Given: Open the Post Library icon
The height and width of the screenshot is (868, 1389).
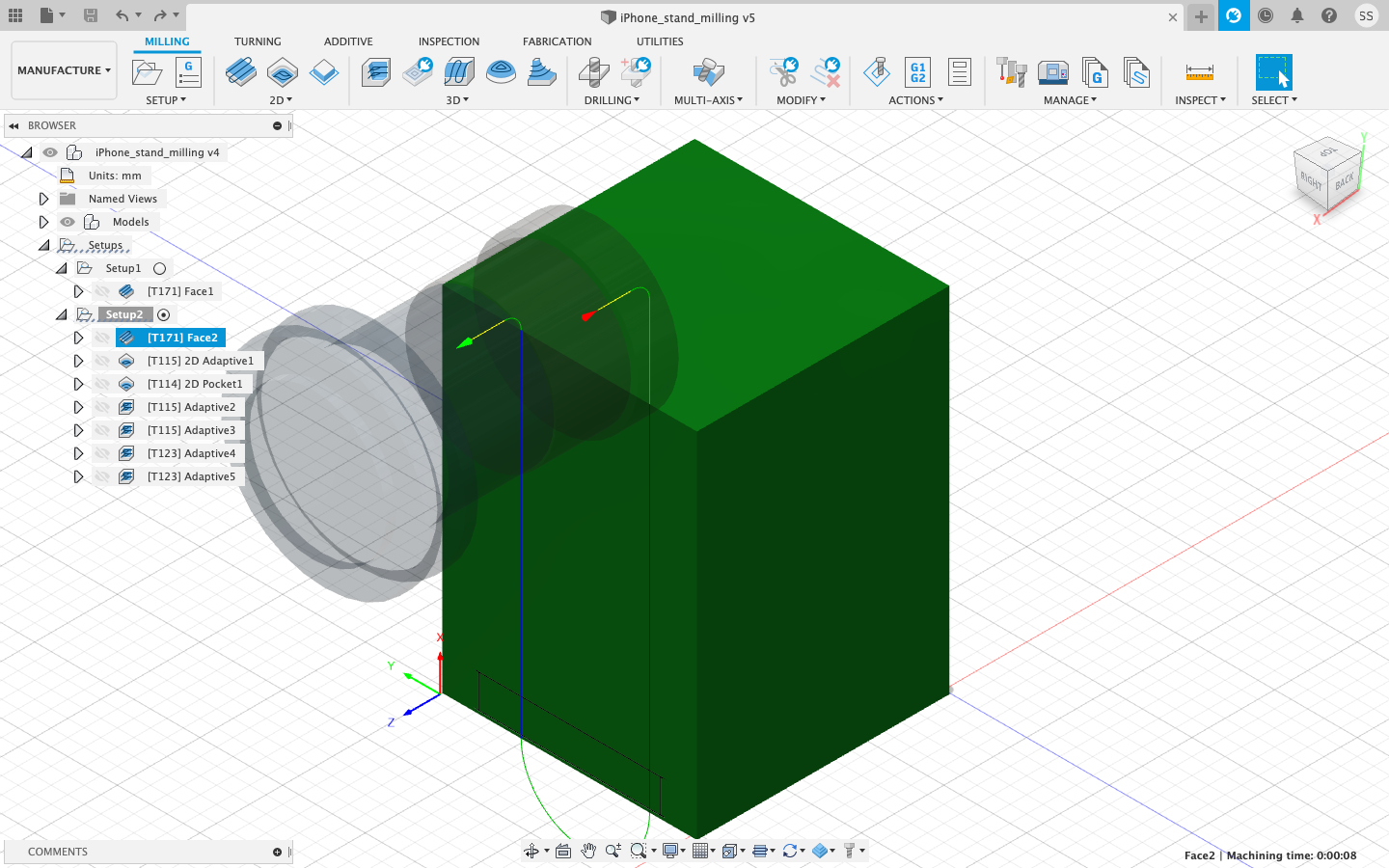Looking at the screenshot, I should point(1095,72).
